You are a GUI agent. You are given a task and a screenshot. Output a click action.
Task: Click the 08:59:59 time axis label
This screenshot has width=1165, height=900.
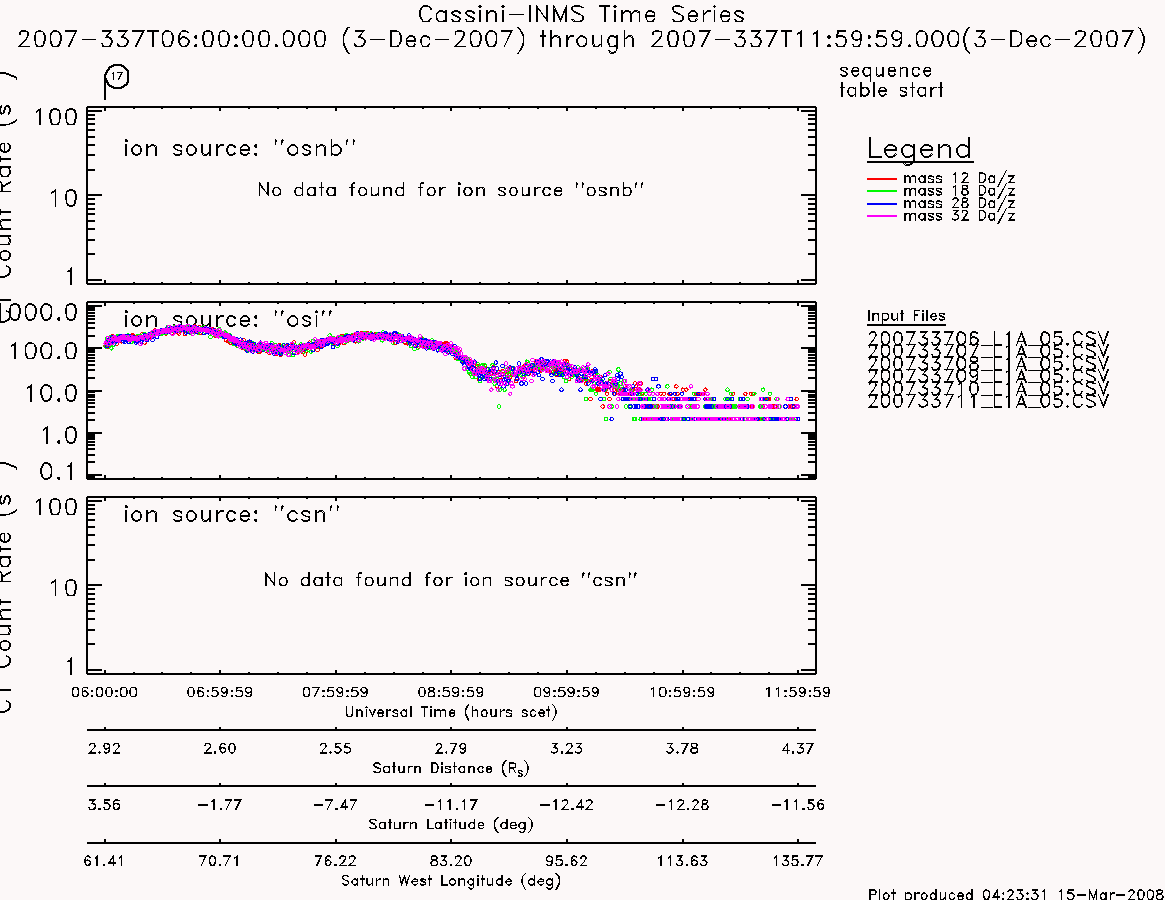point(450,692)
